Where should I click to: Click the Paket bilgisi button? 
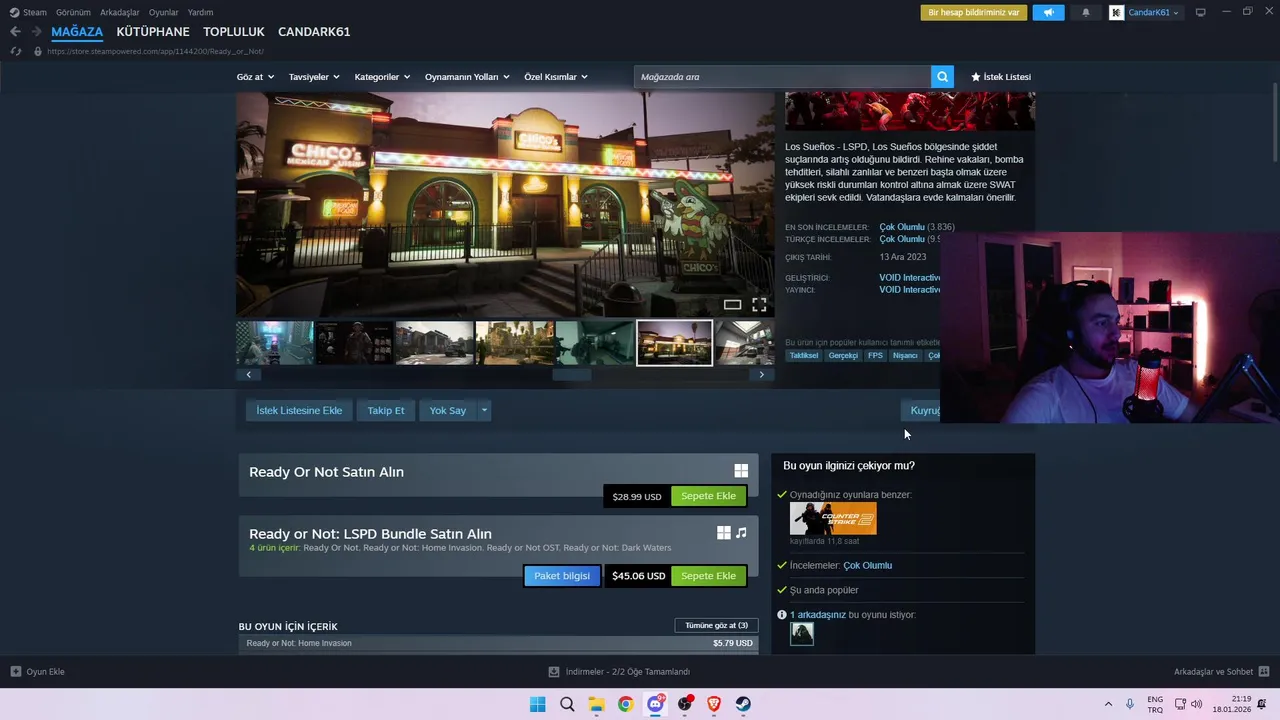pyautogui.click(x=562, y=576)
